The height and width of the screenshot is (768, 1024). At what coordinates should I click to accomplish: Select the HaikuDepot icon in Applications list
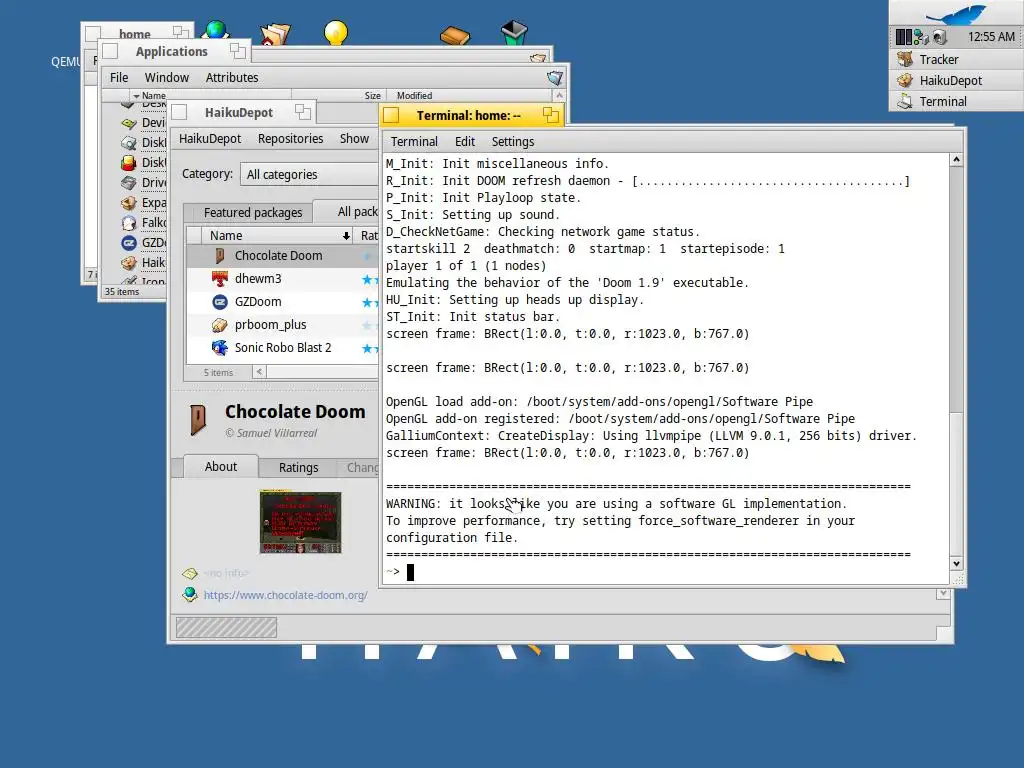pyautogui.click(x=129, y=263)
